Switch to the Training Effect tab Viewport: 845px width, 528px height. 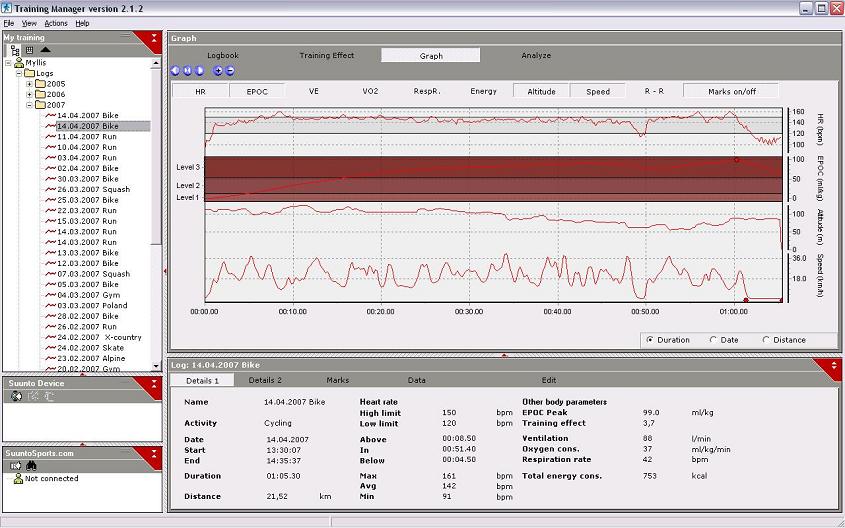click(x=327, y=56)
